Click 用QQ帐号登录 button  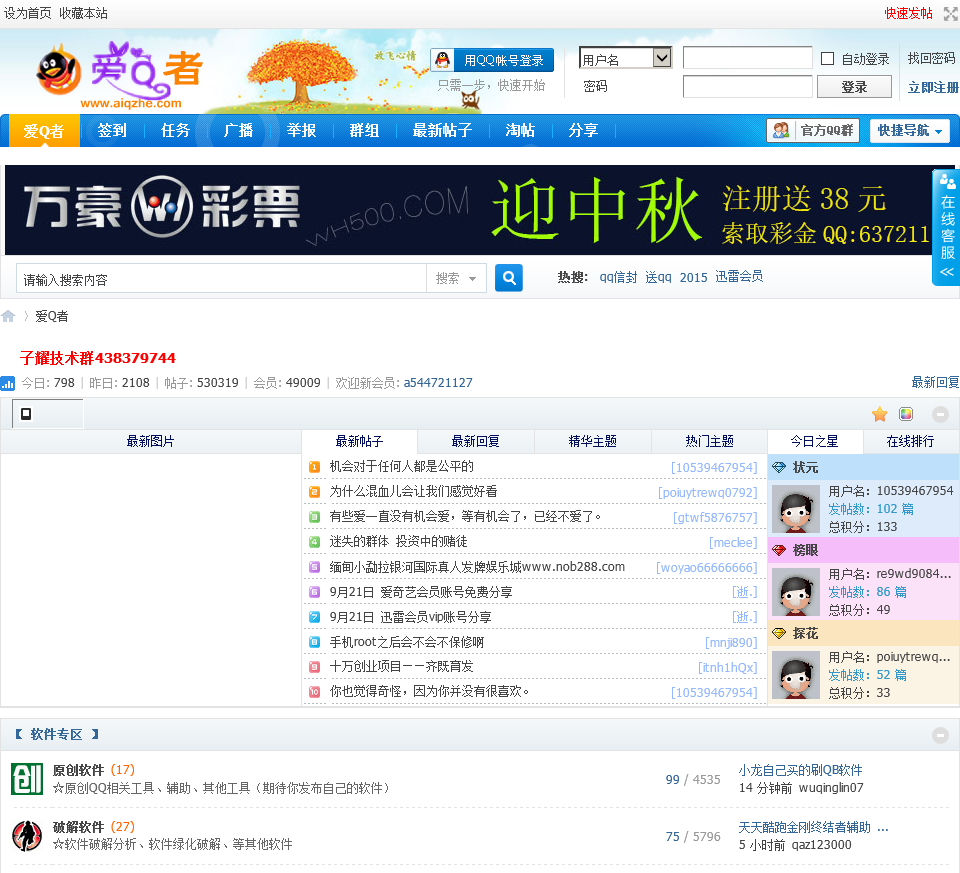[x=492, y=60]
